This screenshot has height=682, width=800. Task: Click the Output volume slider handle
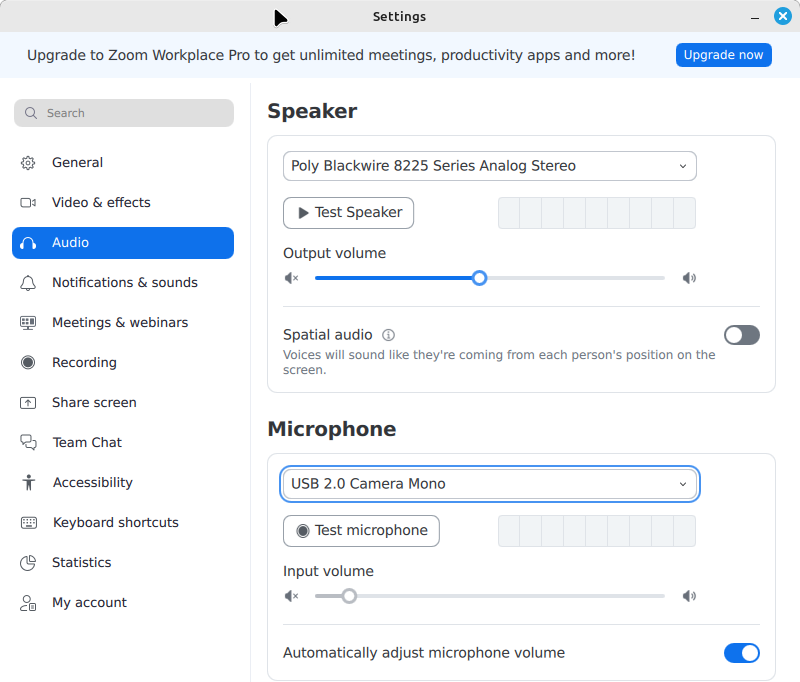[x=479, y=278]
